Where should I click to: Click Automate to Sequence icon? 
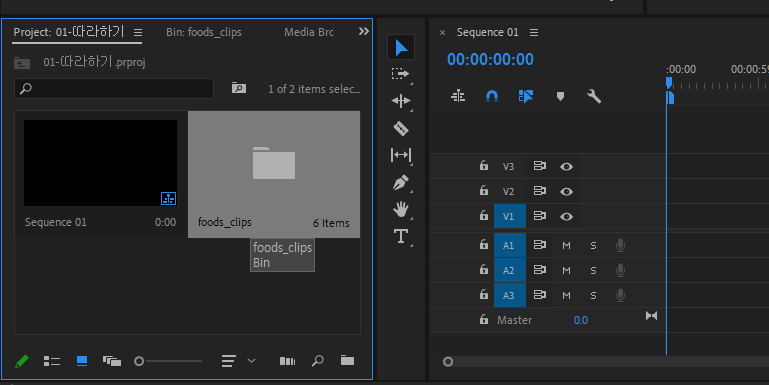pos(287,361)
